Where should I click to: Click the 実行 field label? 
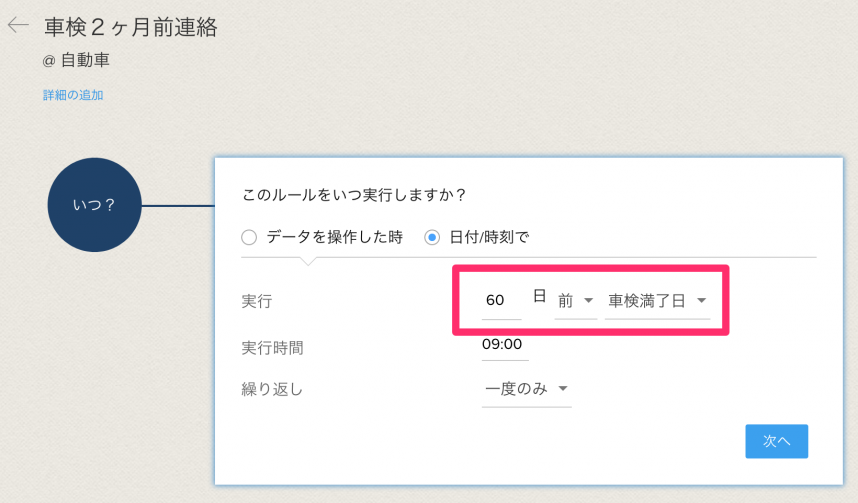[x=257, y=301]
